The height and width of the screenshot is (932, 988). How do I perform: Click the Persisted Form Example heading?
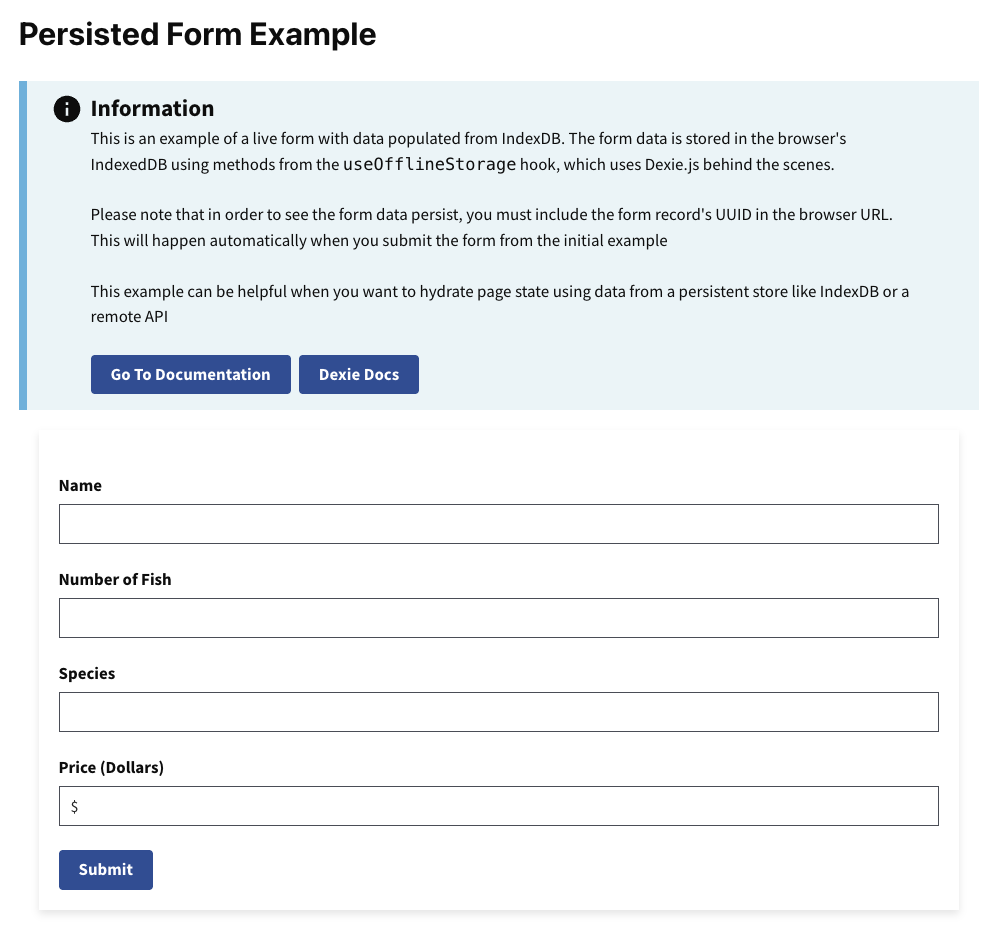tap(197, 34)
